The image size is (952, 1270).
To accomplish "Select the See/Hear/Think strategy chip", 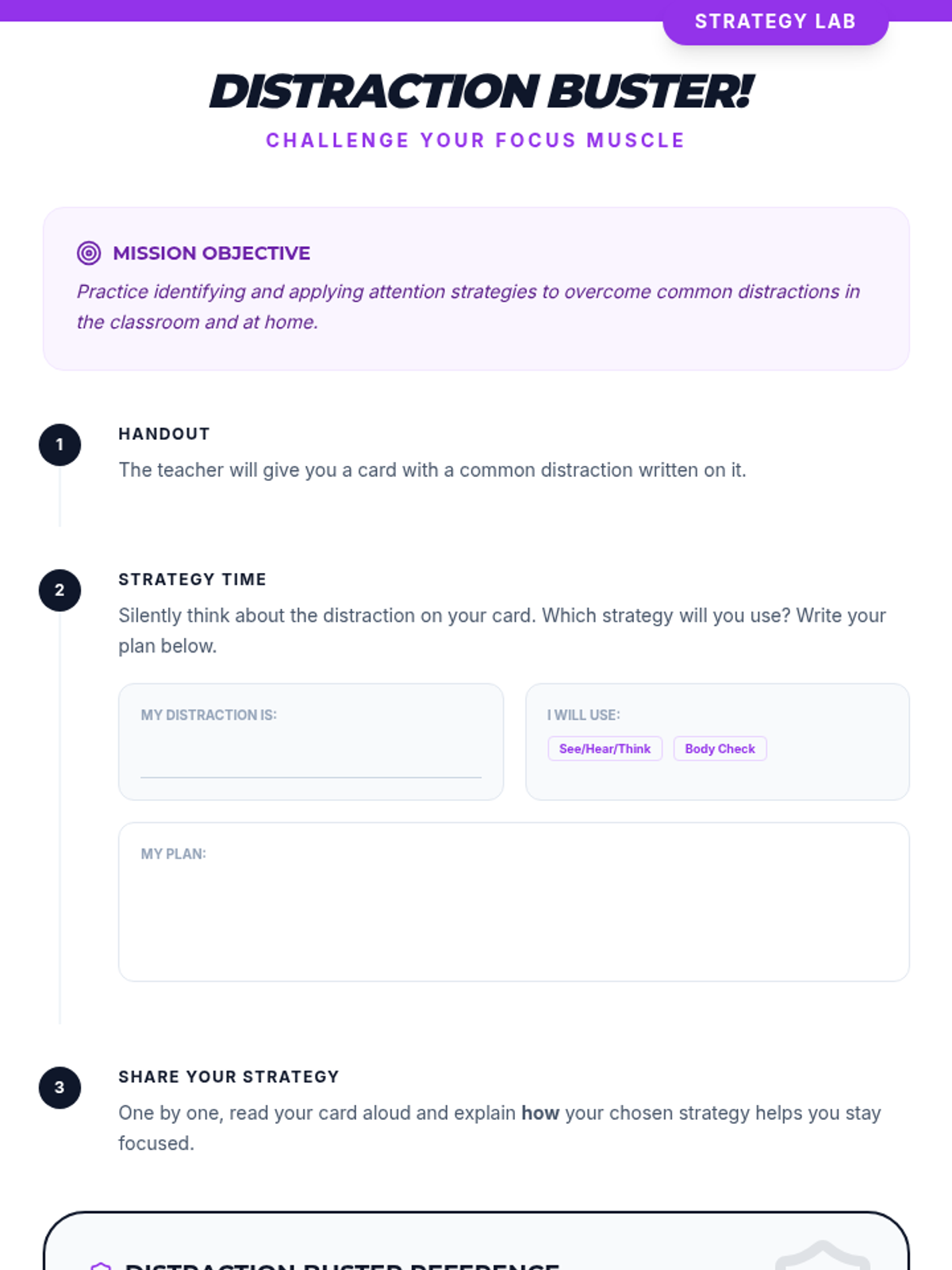I will 605,749.
